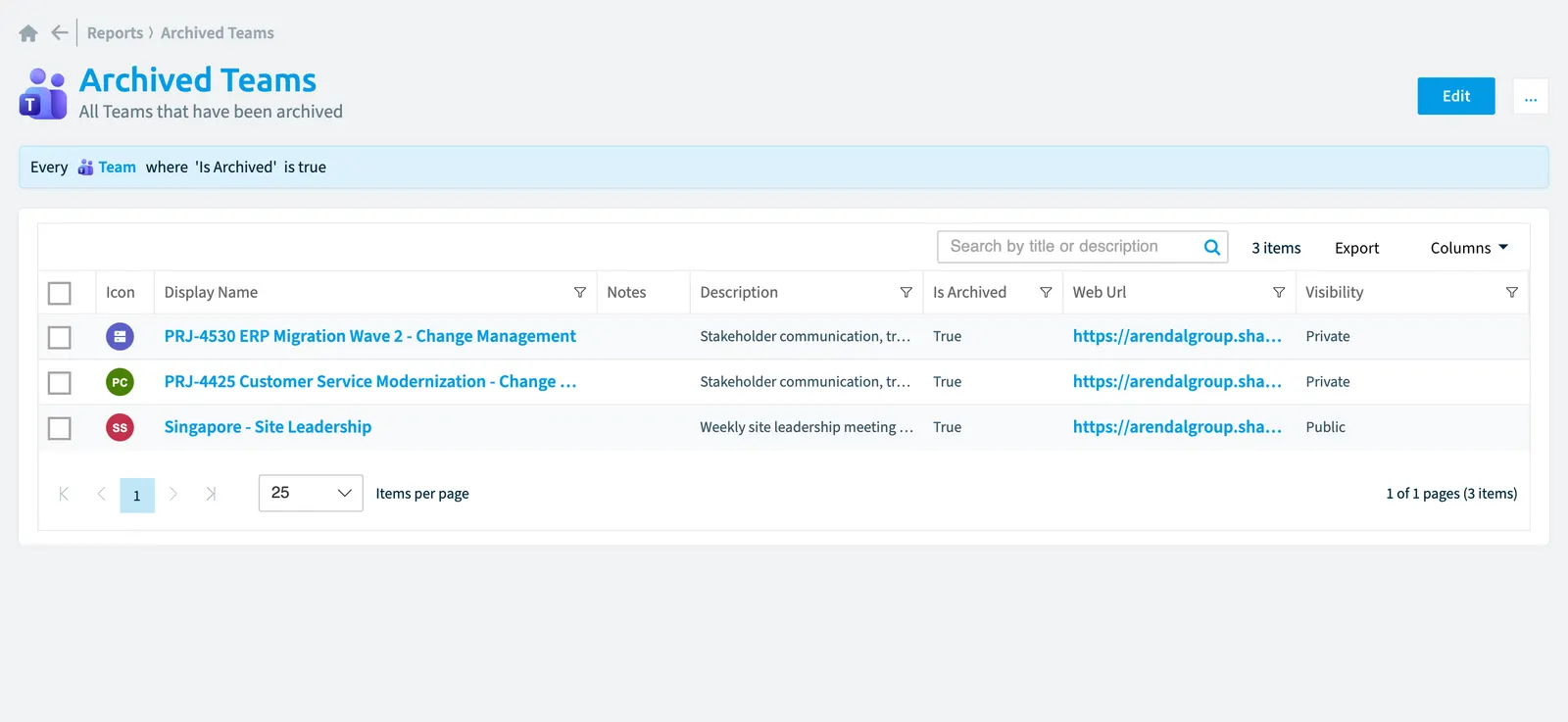Open the web URL for PRJ-4530 row
This screenshot has width=1568, height=722.
pyautogui.click(x=1177, y=336)
